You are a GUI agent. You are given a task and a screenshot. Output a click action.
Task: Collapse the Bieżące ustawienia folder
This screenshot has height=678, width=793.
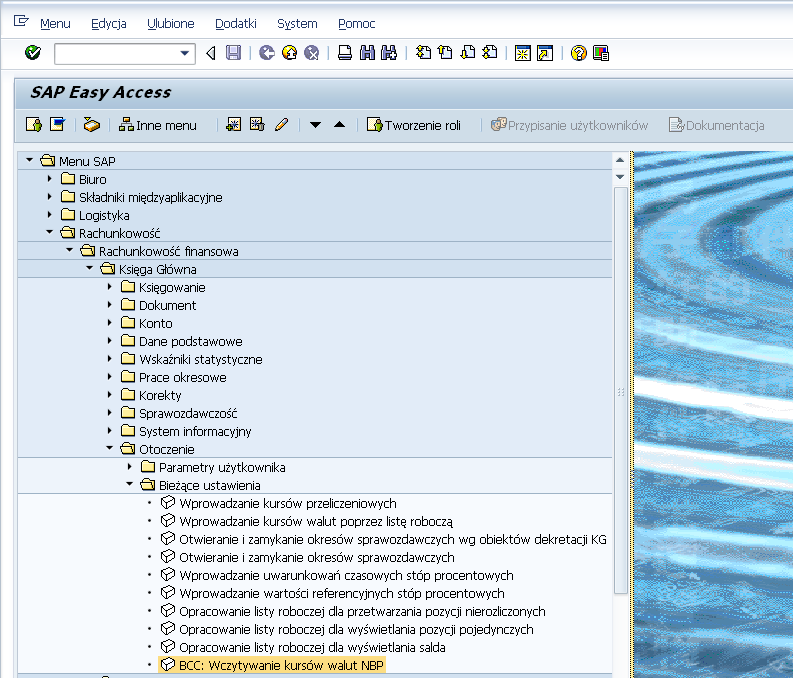(x=129, y=484)
